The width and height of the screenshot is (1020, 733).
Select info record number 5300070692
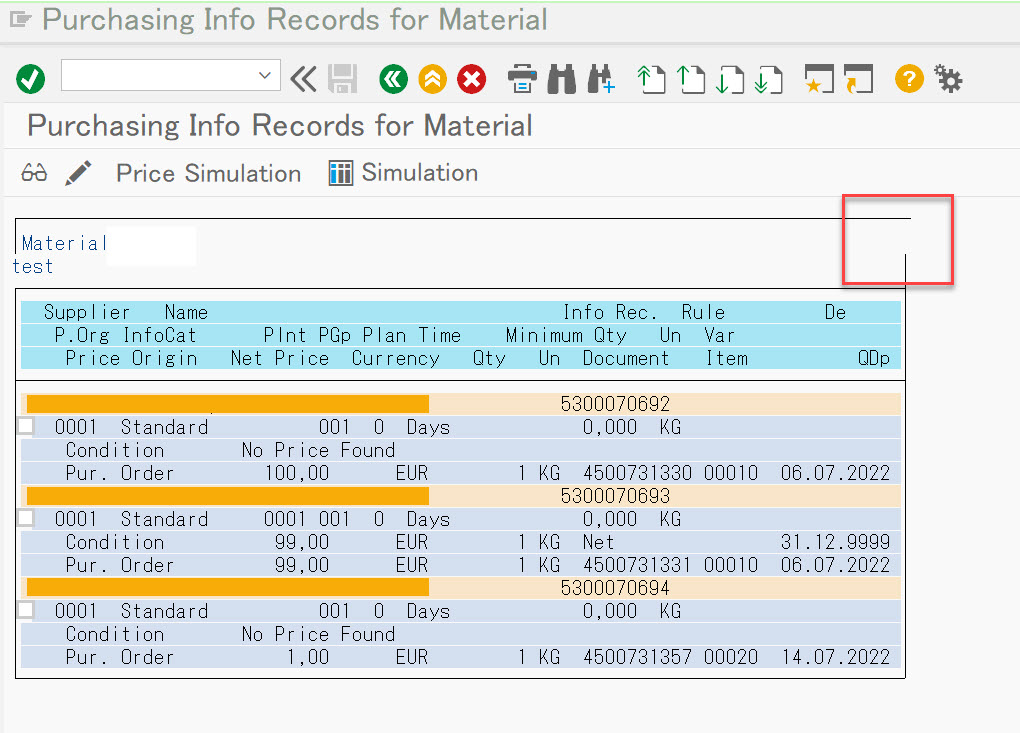pyautogui.click(x=615, y=404)
